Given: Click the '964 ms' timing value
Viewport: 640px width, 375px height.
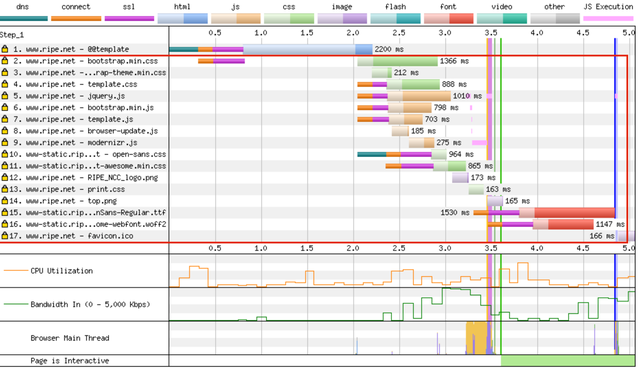Looking at the screenshot, I should [x=461, y=154].
